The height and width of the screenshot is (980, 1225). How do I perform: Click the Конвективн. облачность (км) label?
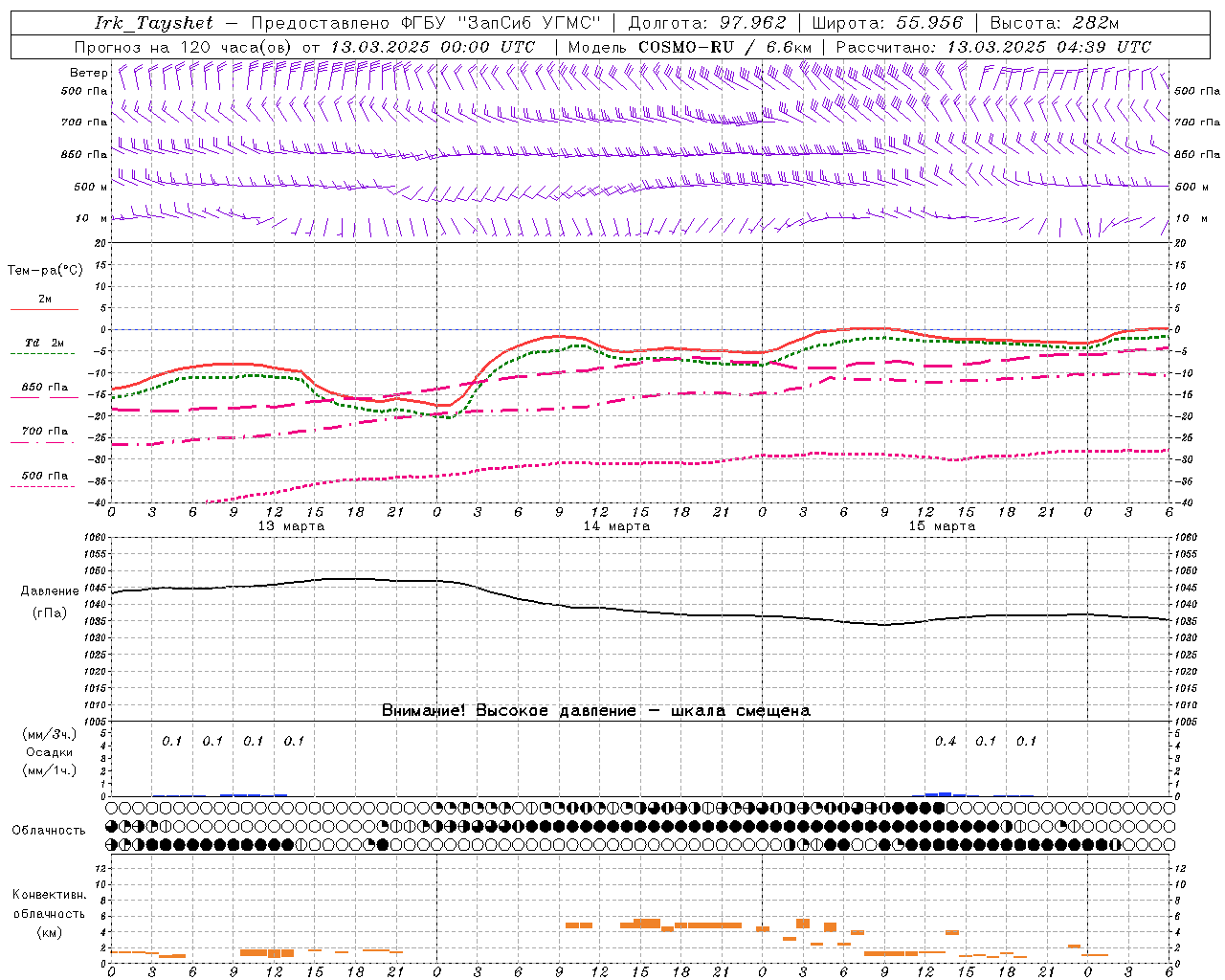coord(49,913)
